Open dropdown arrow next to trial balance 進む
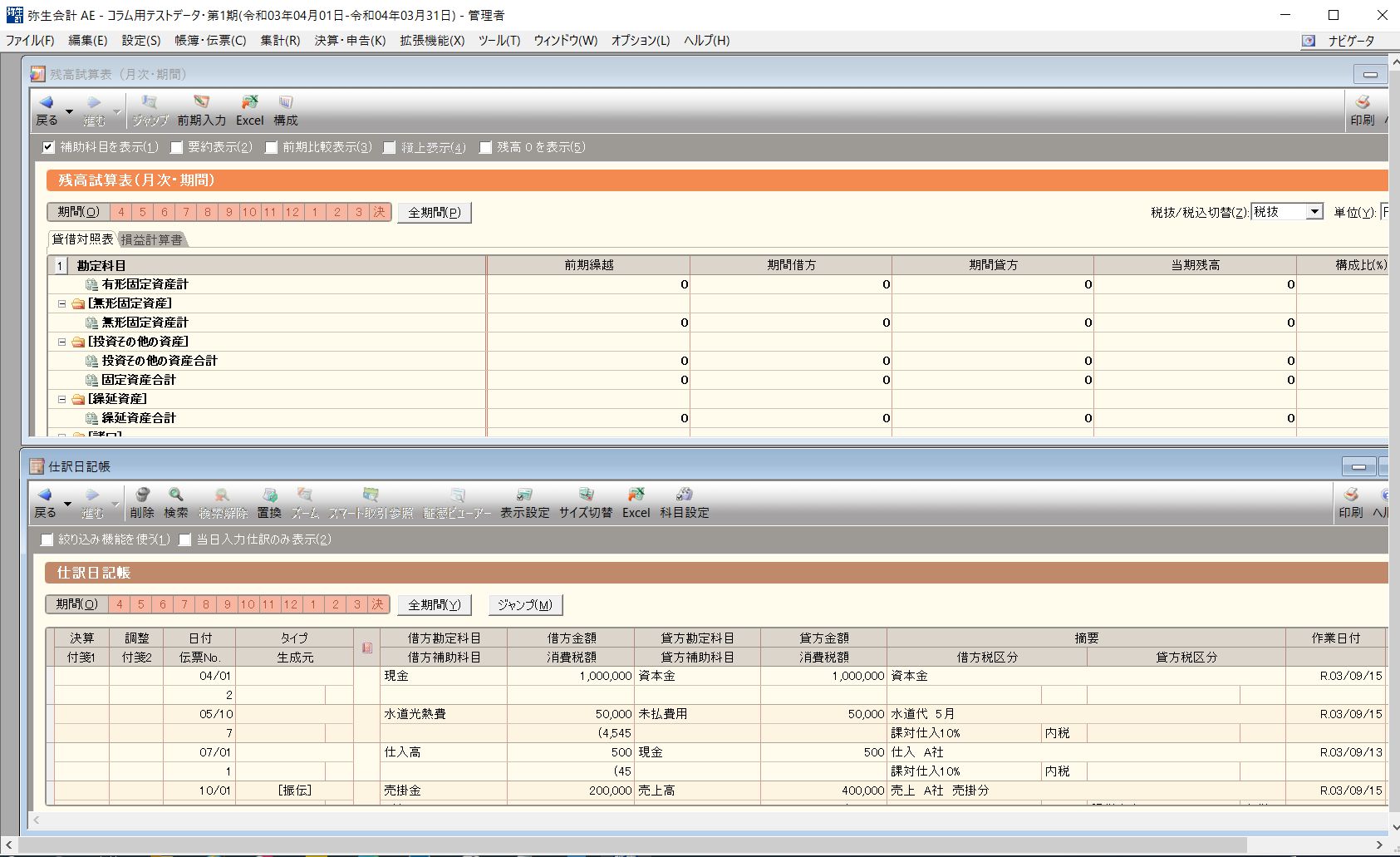 (x=116, y=111)
